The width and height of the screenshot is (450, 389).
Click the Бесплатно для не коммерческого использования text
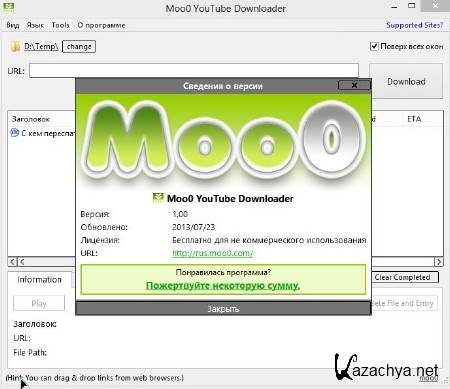[269, 240]
